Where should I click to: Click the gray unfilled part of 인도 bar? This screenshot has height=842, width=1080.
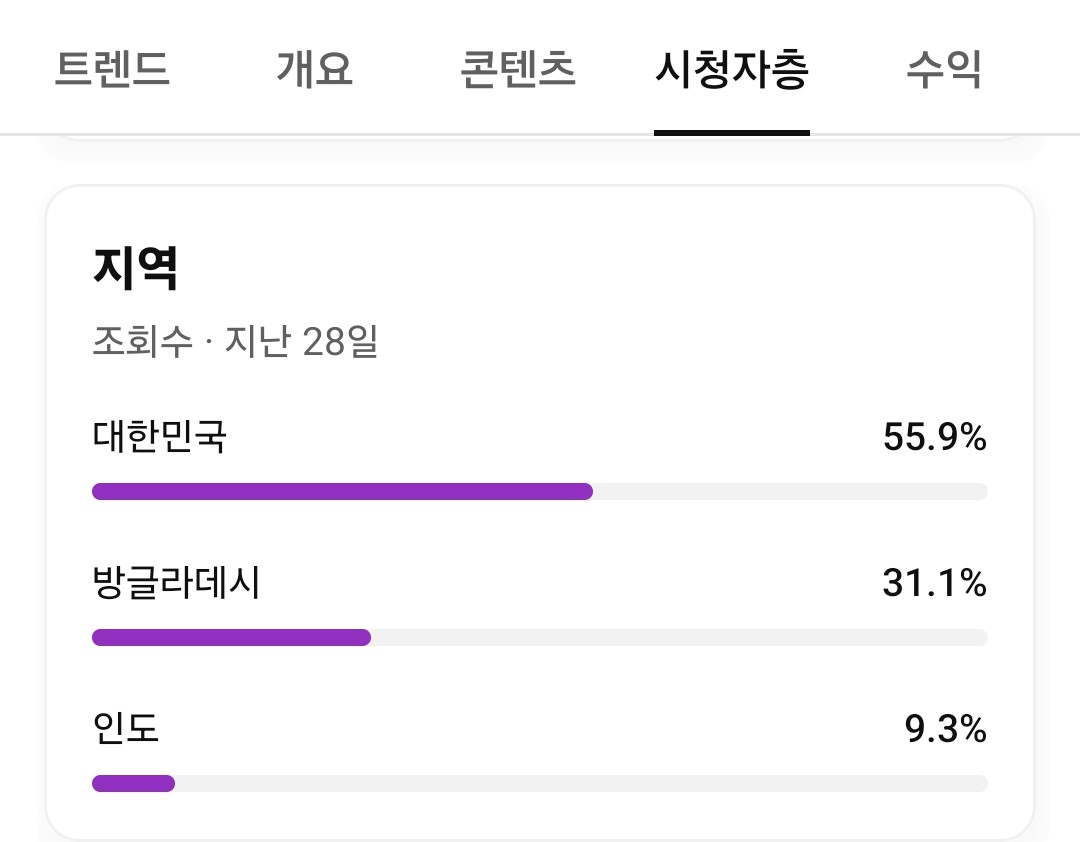coord(580,783)
